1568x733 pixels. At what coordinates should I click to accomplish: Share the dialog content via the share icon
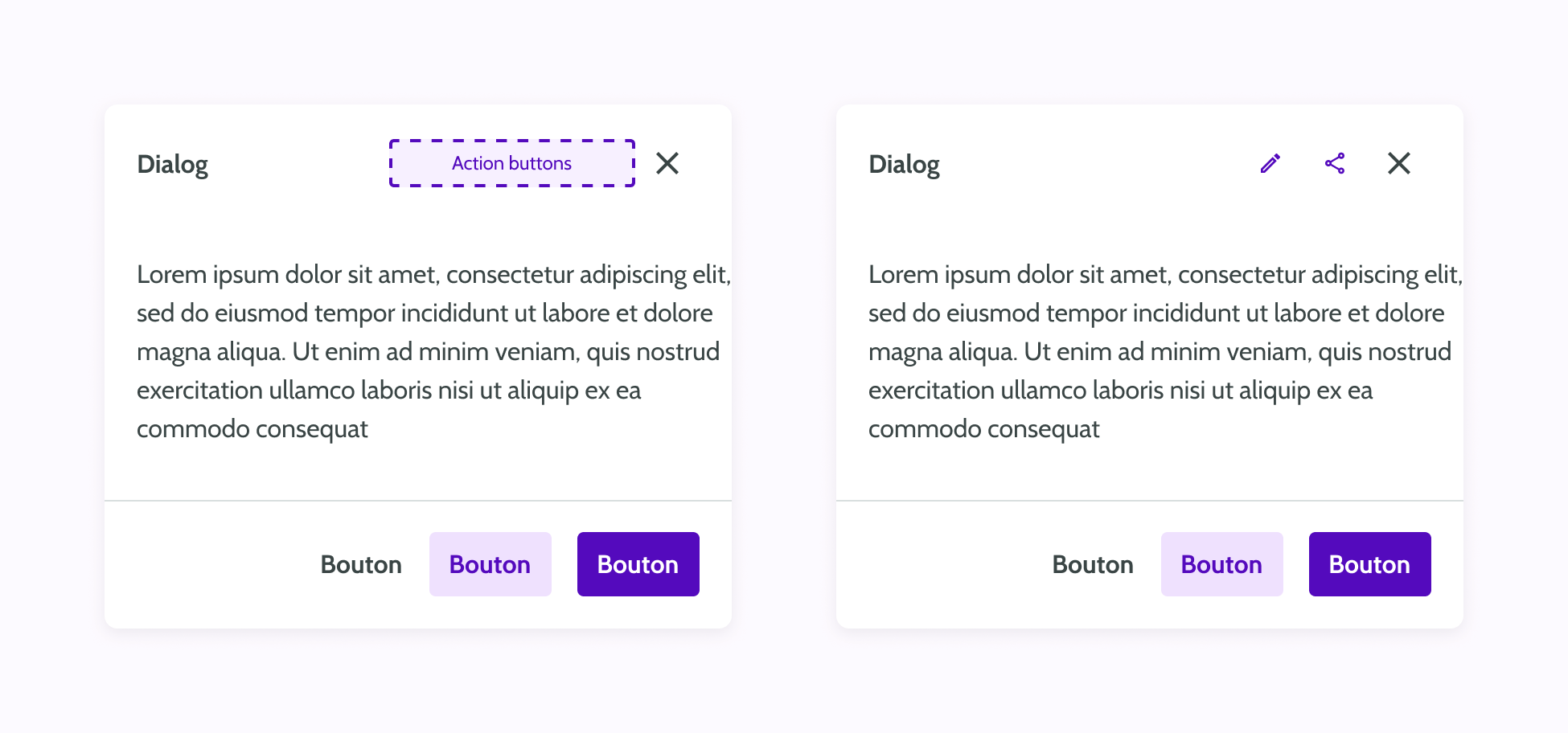tap(1335, 163)
